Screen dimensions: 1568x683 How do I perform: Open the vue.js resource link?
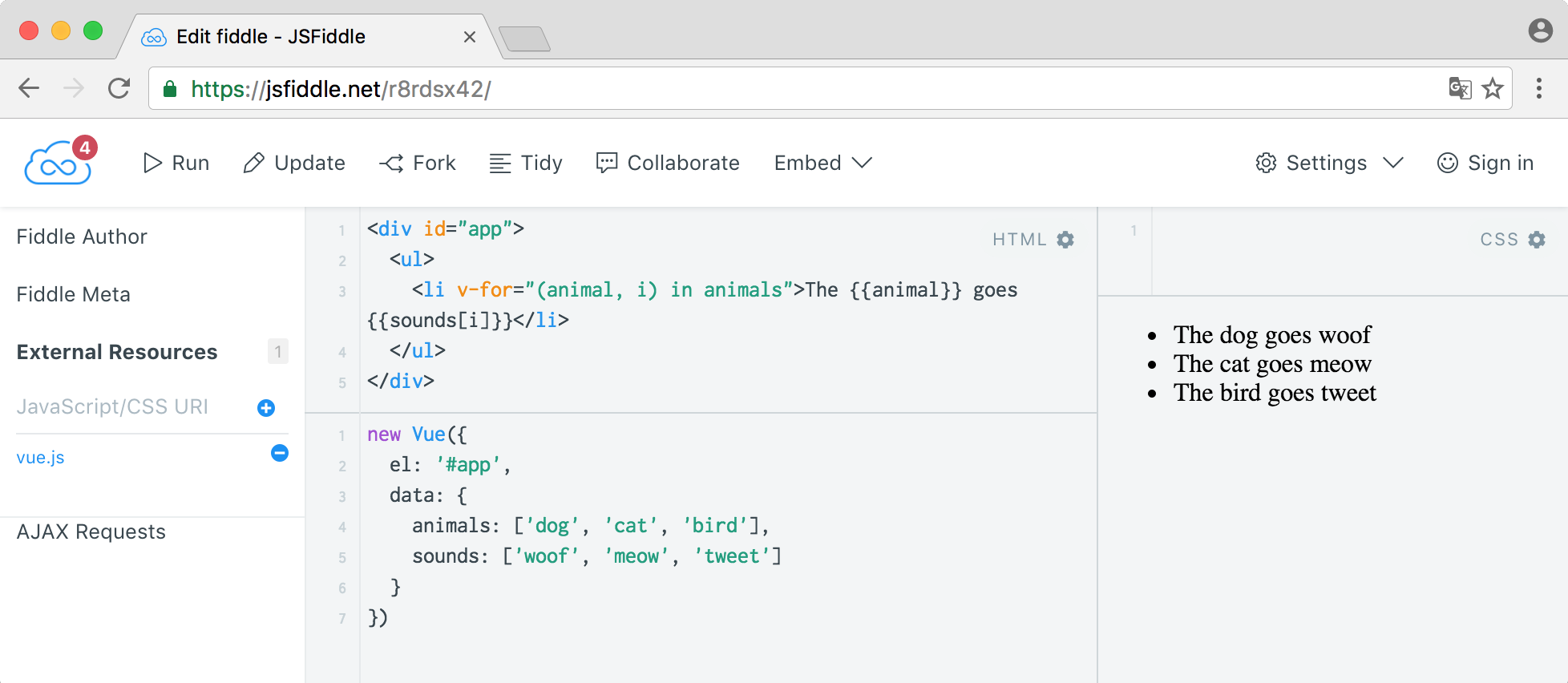(41, 458)
